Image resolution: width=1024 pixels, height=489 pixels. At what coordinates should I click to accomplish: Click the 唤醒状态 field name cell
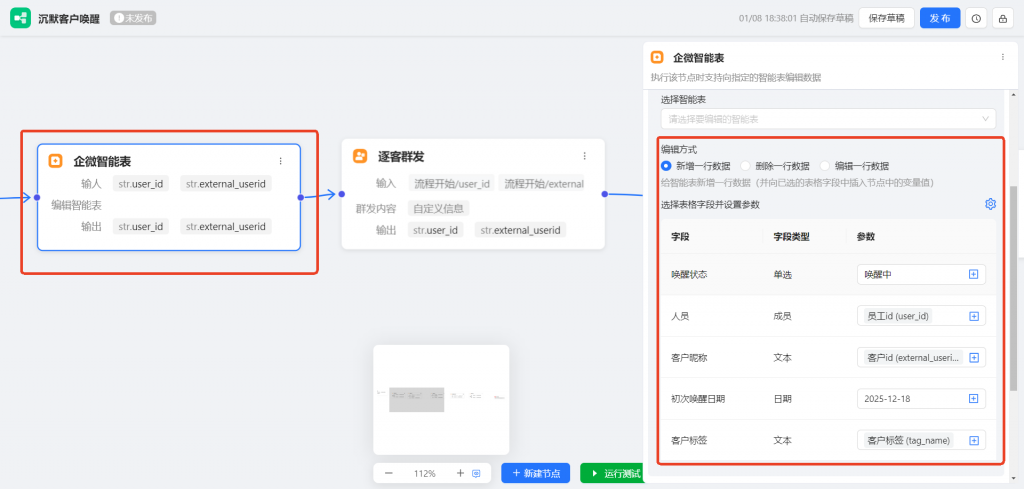[x=689, y=275]
